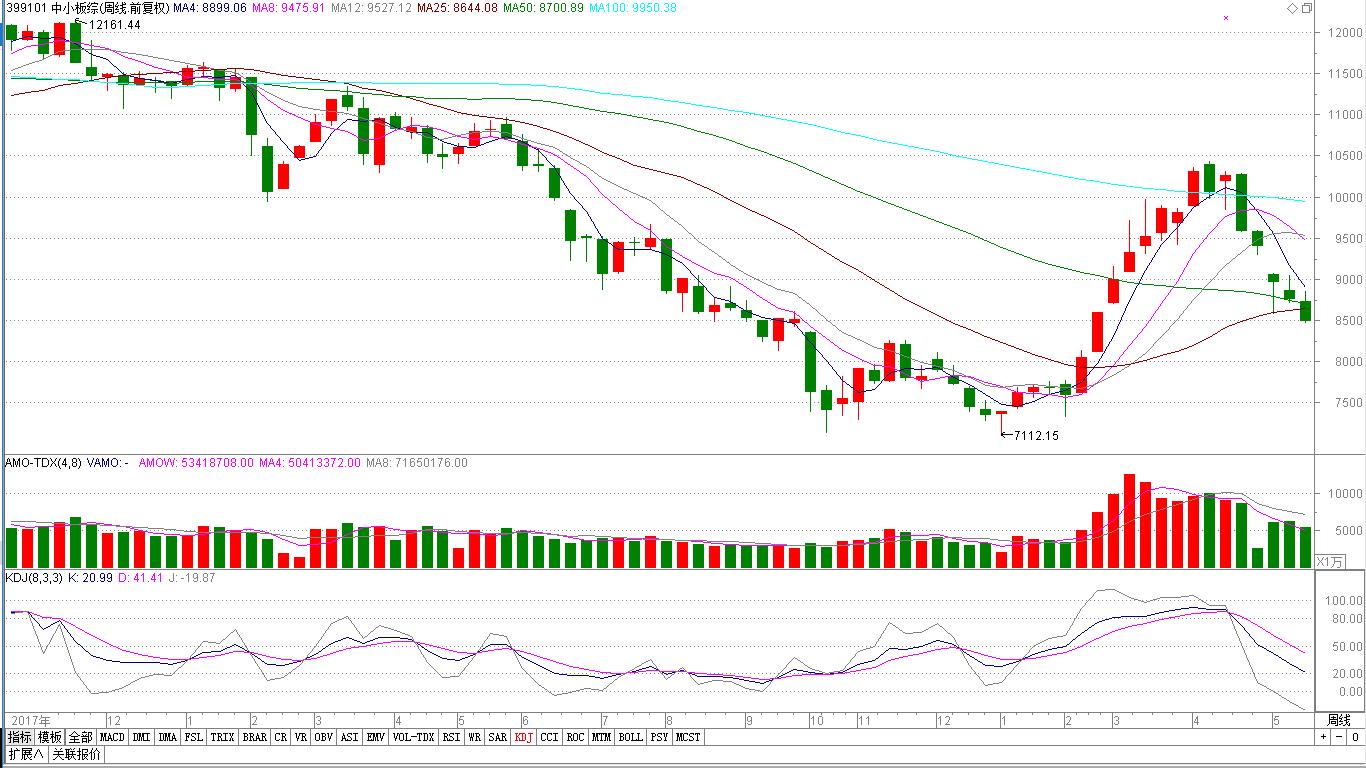
Task: Switch indicator to CCI
Action: [550, 737]
